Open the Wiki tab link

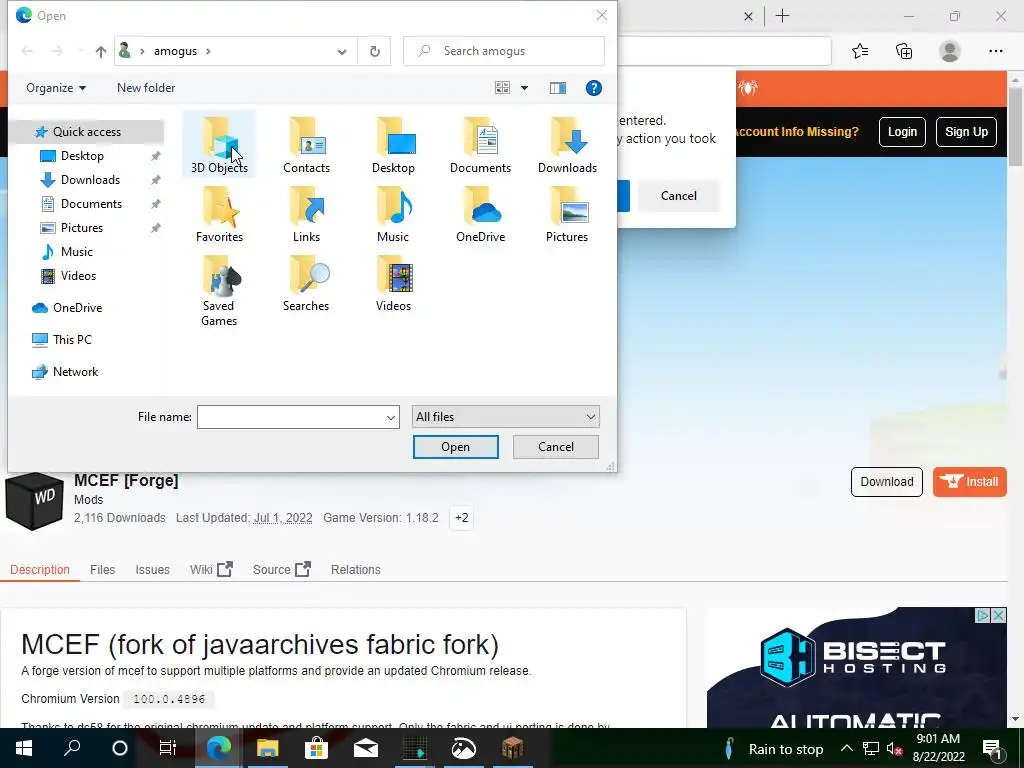click(x=211, y=569)
